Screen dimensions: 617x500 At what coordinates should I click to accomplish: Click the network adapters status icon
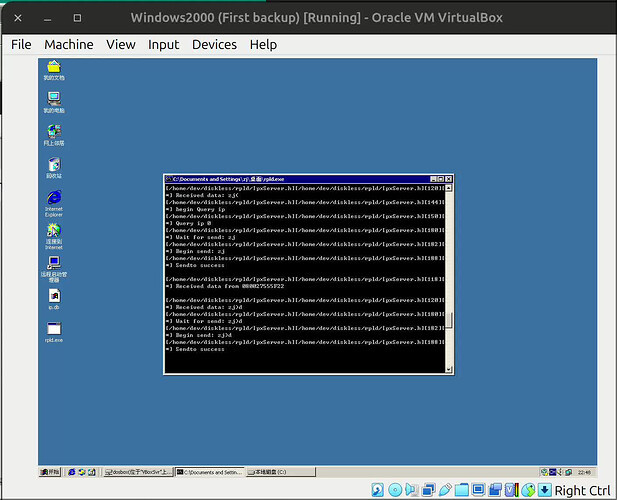428,490
